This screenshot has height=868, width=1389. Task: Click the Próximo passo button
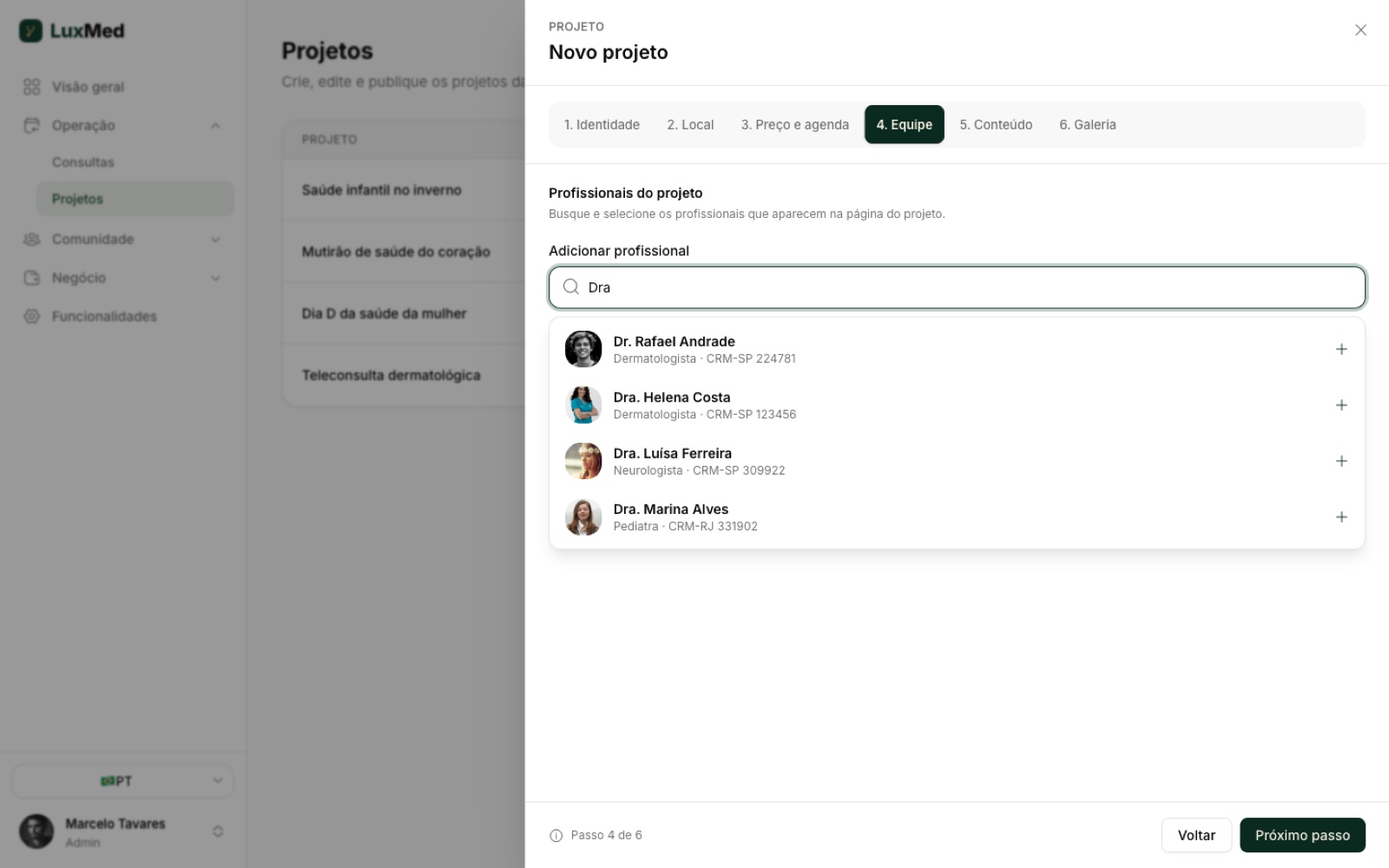coord(1302,835)
